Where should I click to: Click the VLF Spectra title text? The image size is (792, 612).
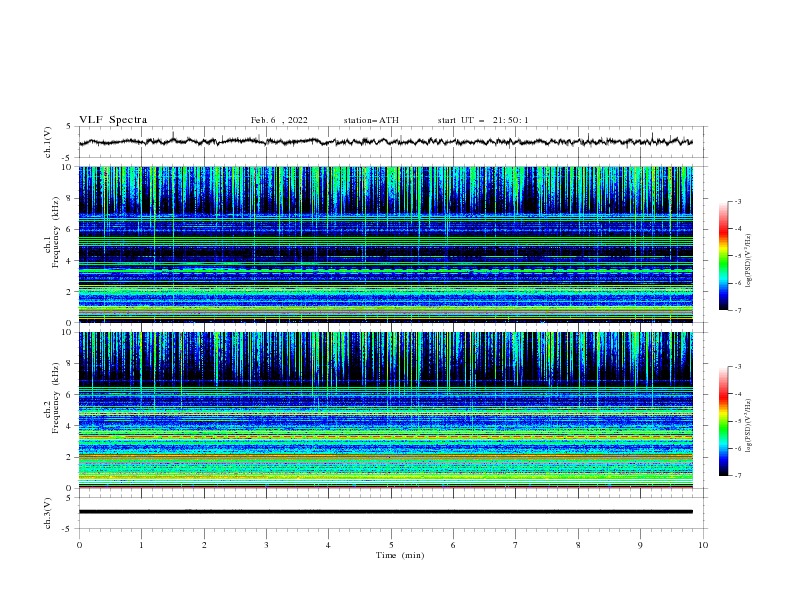[x=113, y=120]
